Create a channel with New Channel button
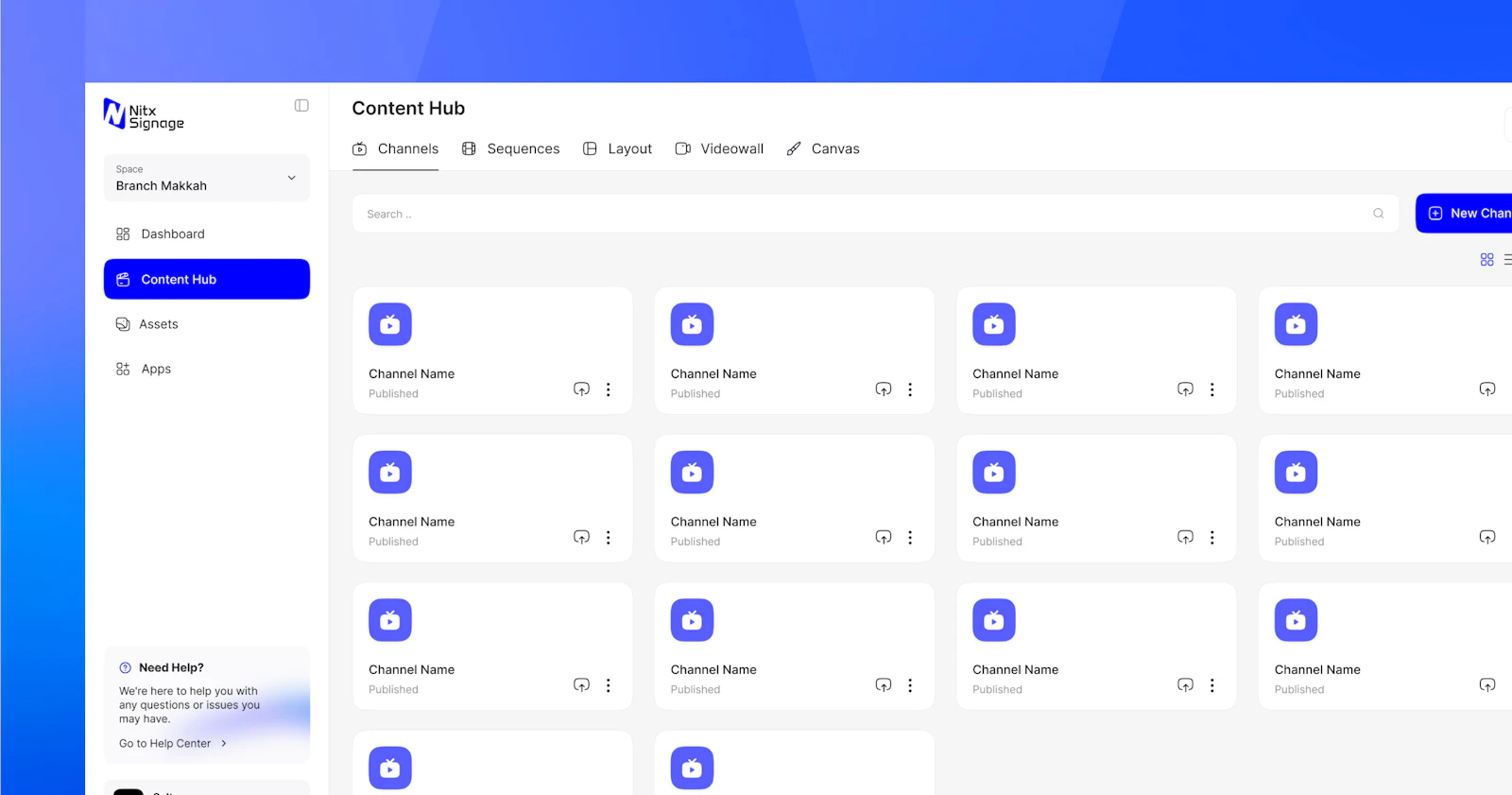Viewport: 1512px width, 795px height. point(1464,214)
